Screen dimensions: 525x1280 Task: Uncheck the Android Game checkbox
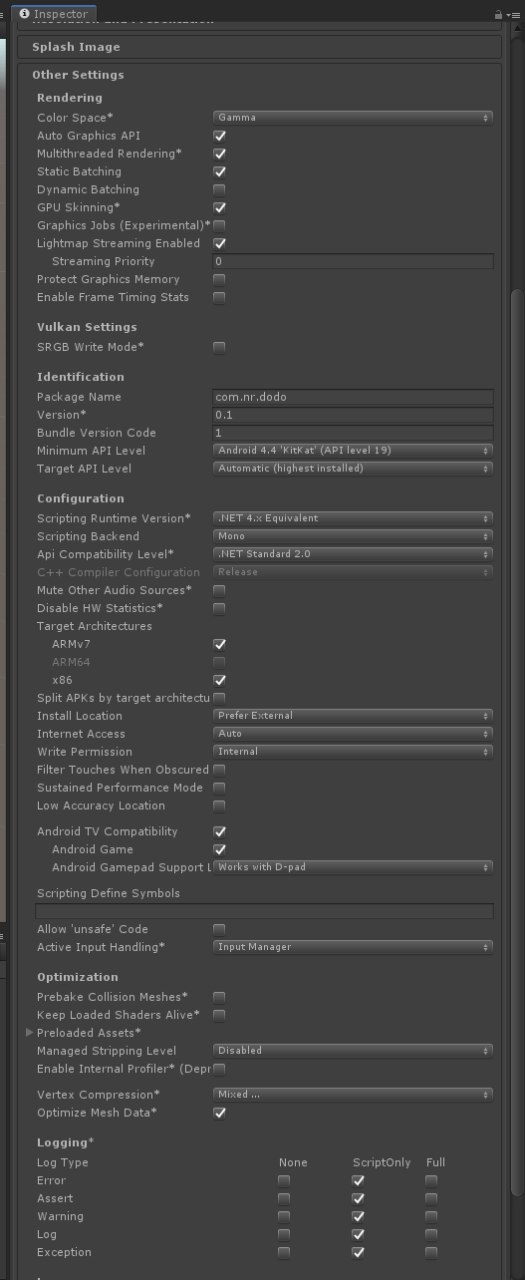[x=219, y=850]
